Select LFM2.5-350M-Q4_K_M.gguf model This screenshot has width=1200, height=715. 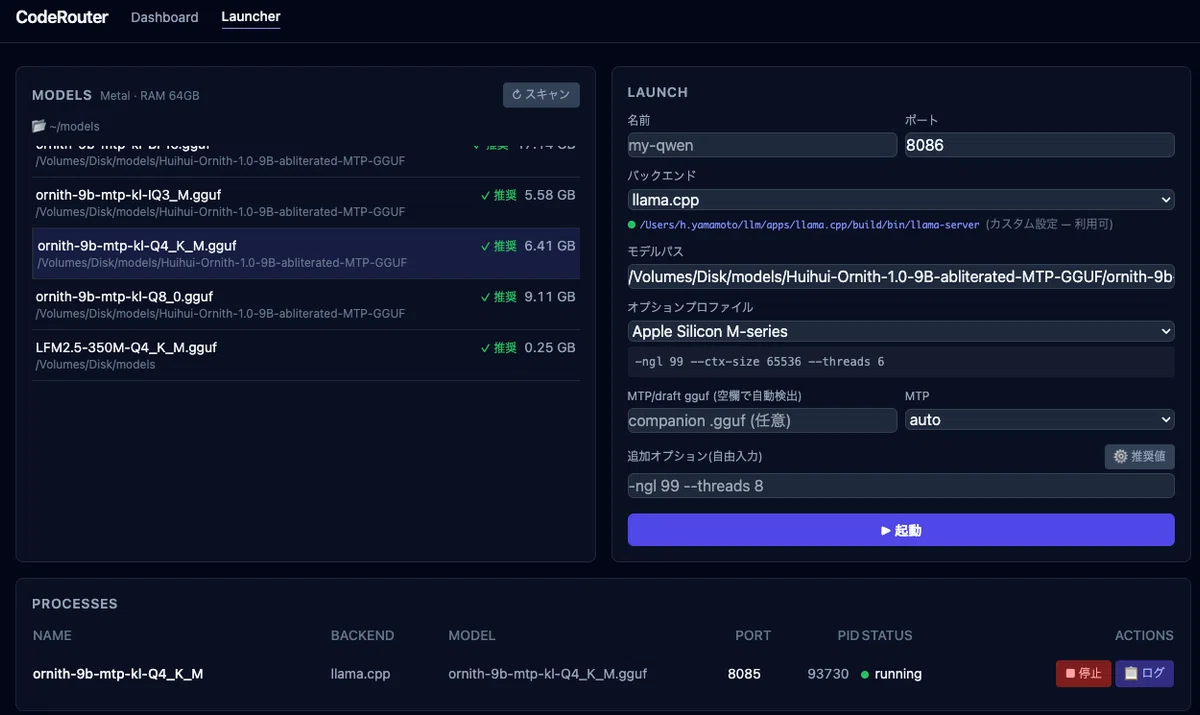pyautogui.click(x=306, y=356)
